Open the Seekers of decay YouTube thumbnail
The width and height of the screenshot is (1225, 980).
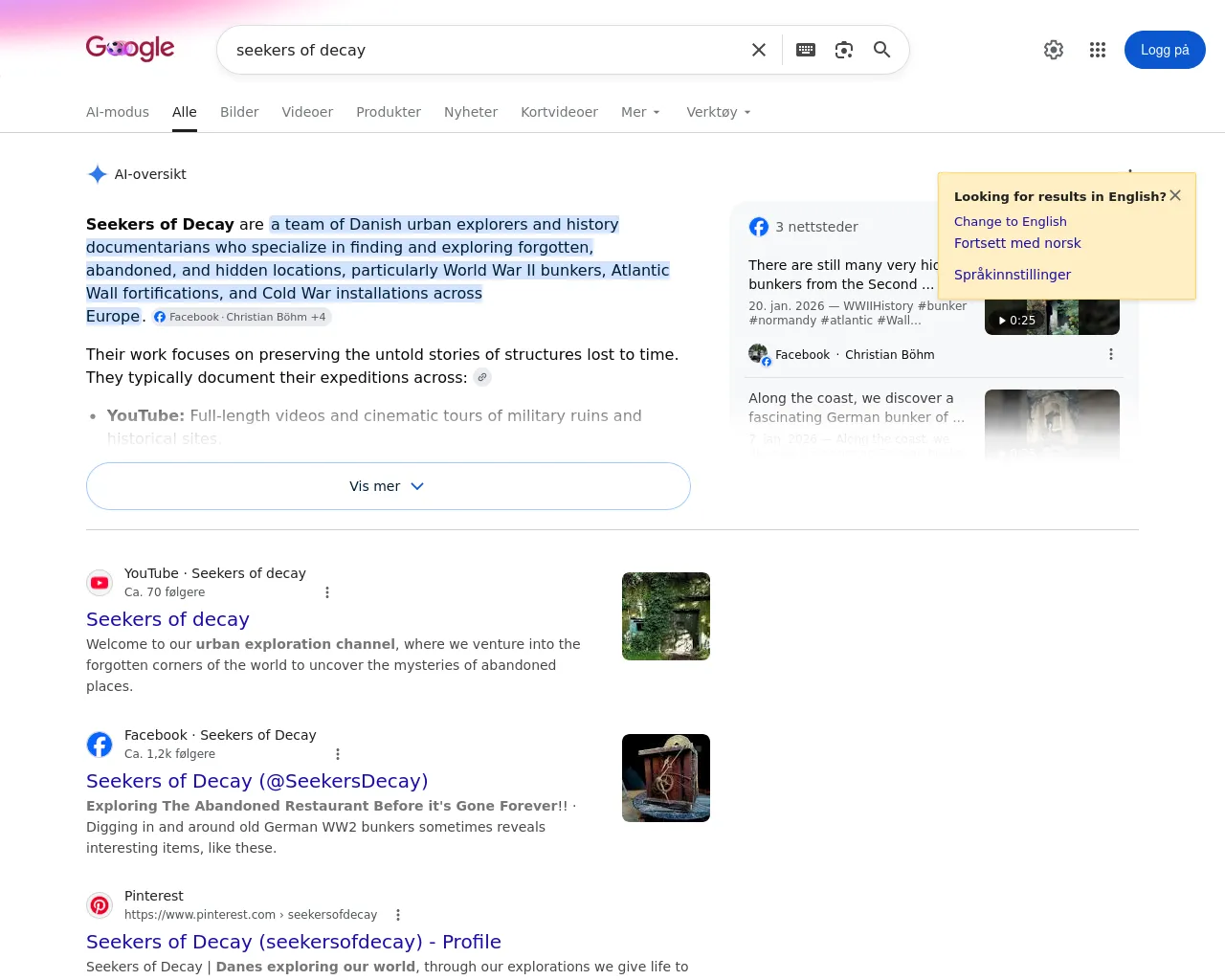click(x=666, y=616)
